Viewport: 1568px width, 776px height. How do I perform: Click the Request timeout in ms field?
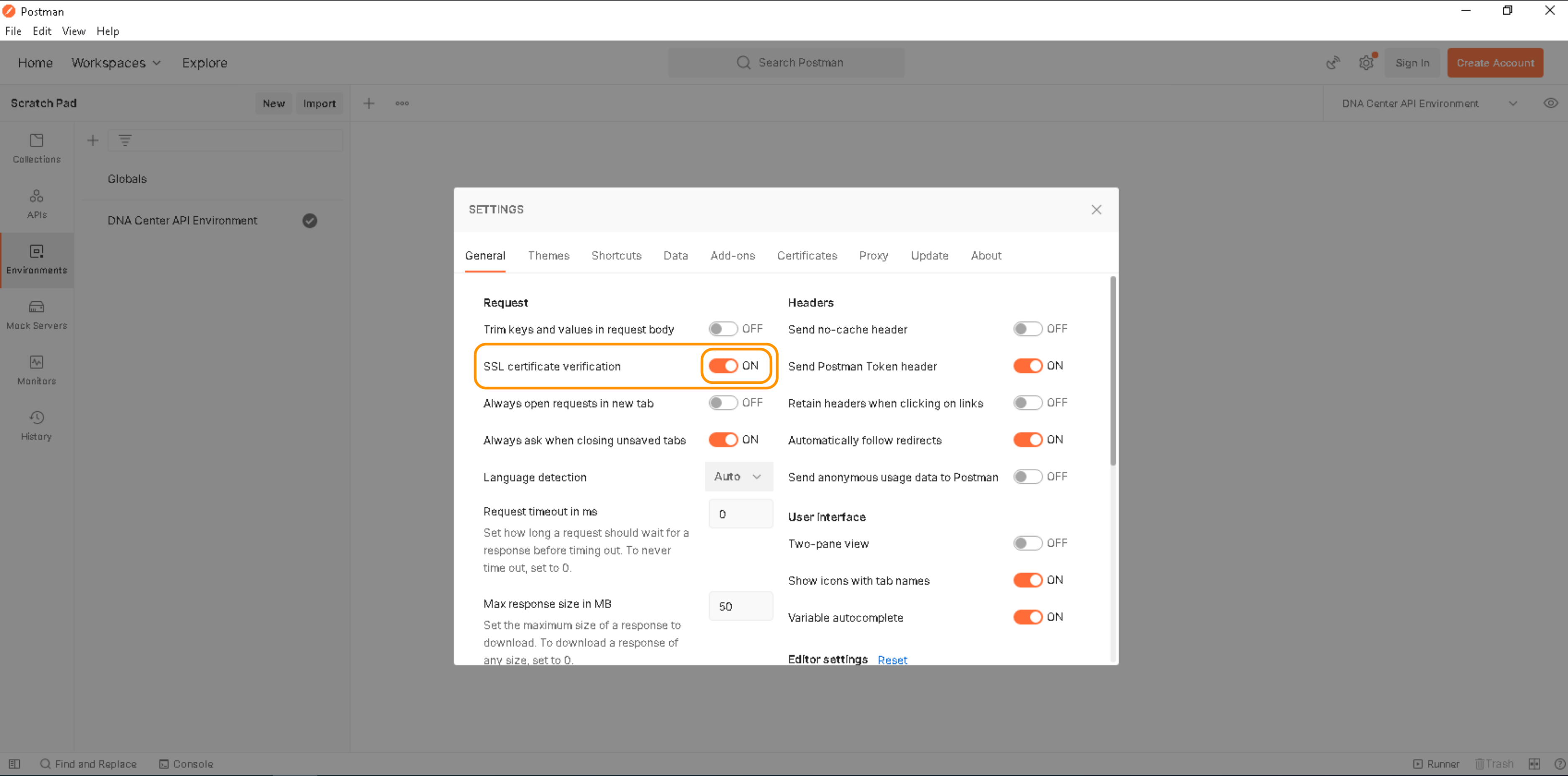[740, 514]
